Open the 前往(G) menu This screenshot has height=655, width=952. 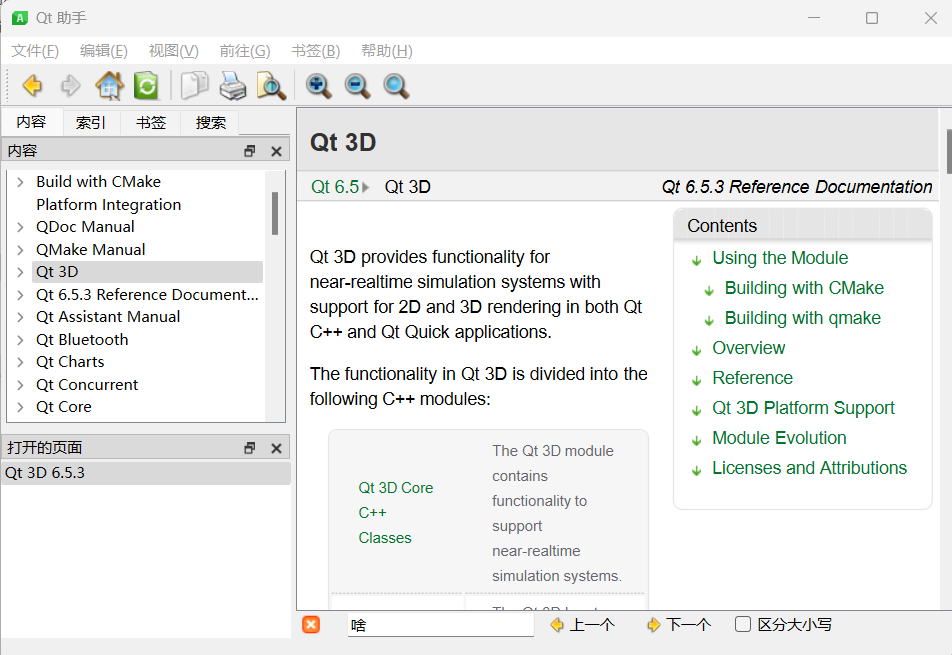click(x=245, y=51)
